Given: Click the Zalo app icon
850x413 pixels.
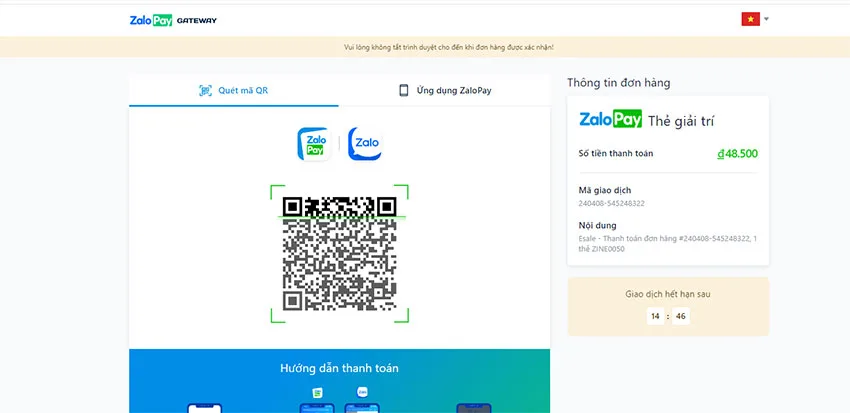Looking at the screenshot, I should coord(365,144).
